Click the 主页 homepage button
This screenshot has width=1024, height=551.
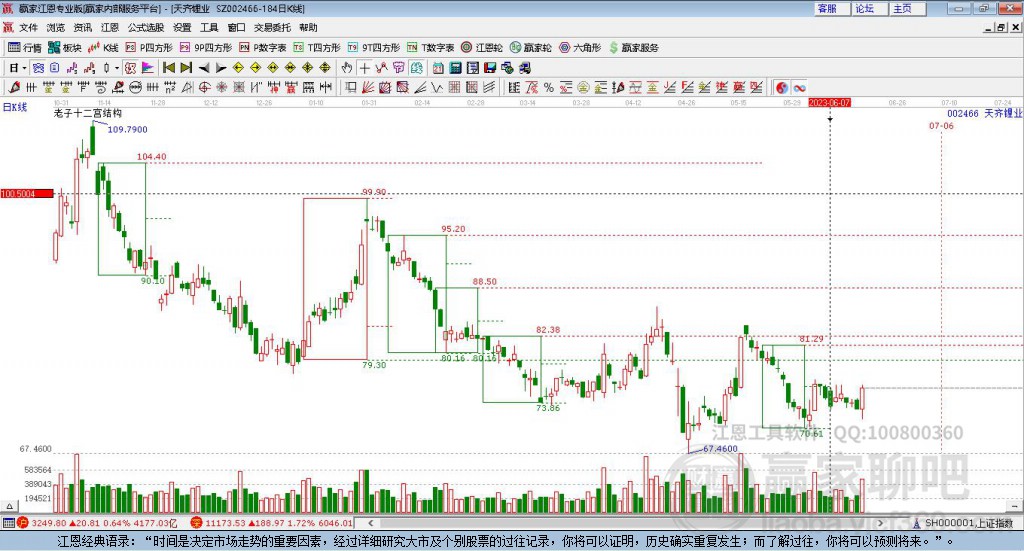pyautogui.click(x=907, y=8)
